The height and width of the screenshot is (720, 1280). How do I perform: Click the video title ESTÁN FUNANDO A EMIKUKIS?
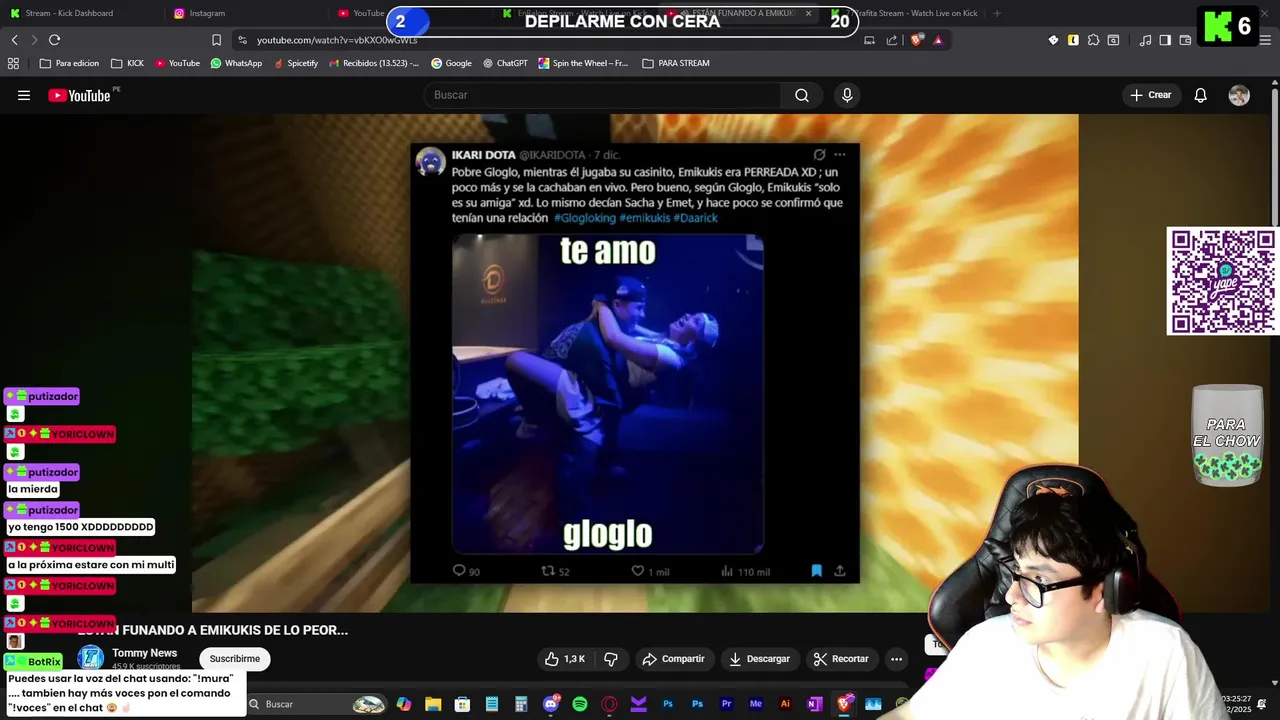click(x=213, y=630)
